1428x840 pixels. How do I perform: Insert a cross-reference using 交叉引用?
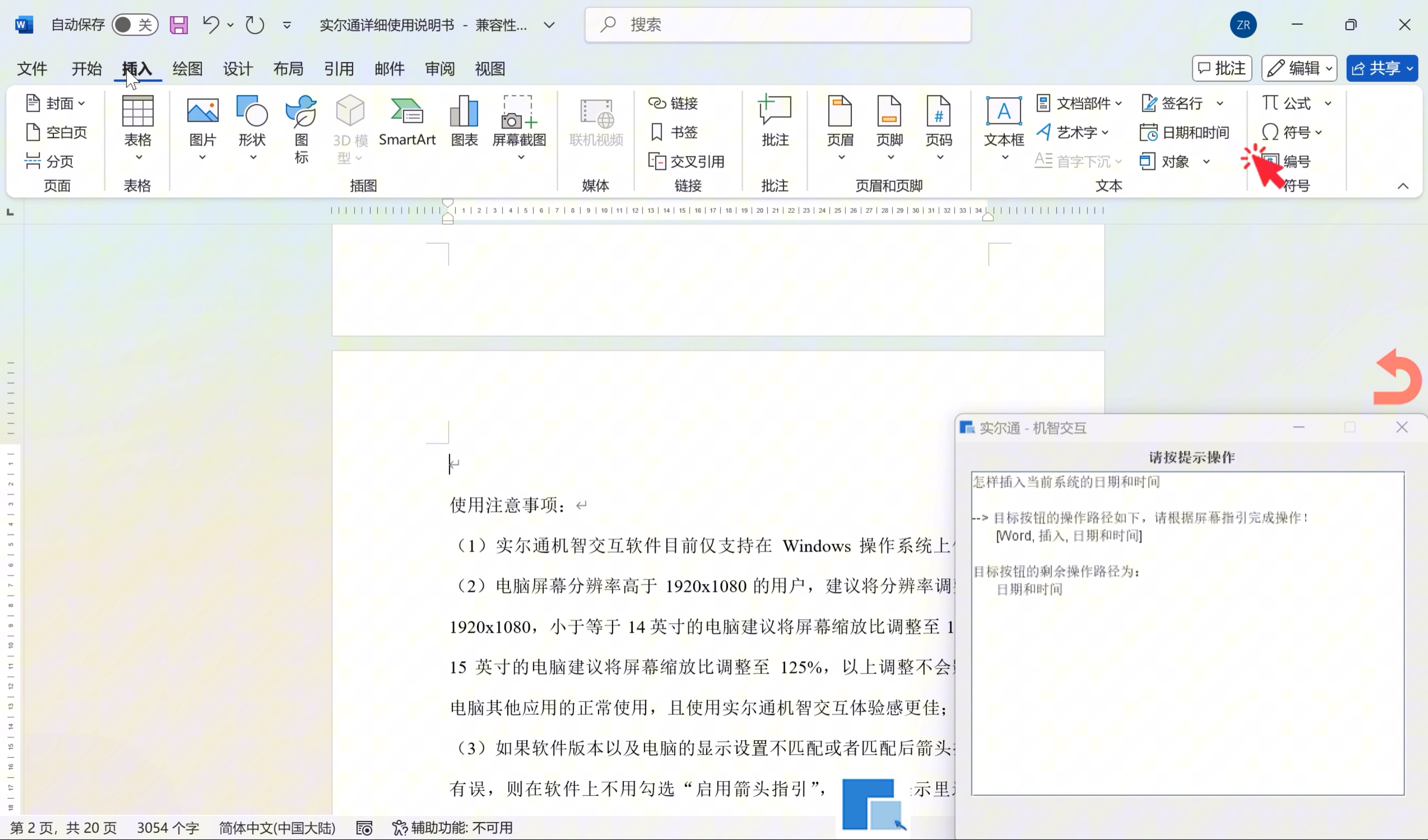pos(688,161)
